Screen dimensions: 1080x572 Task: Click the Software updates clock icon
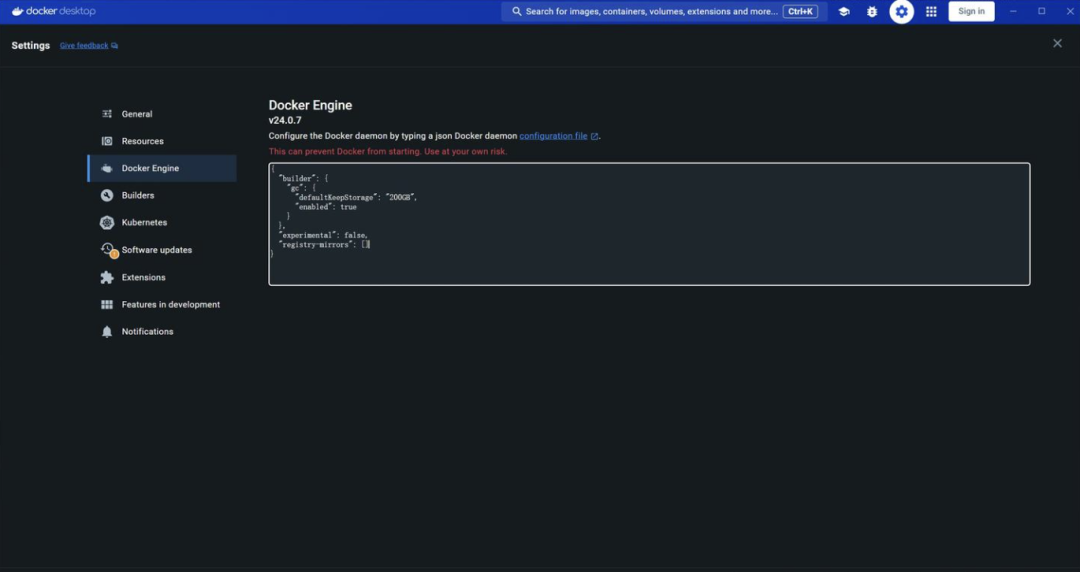tap(107, 249)
